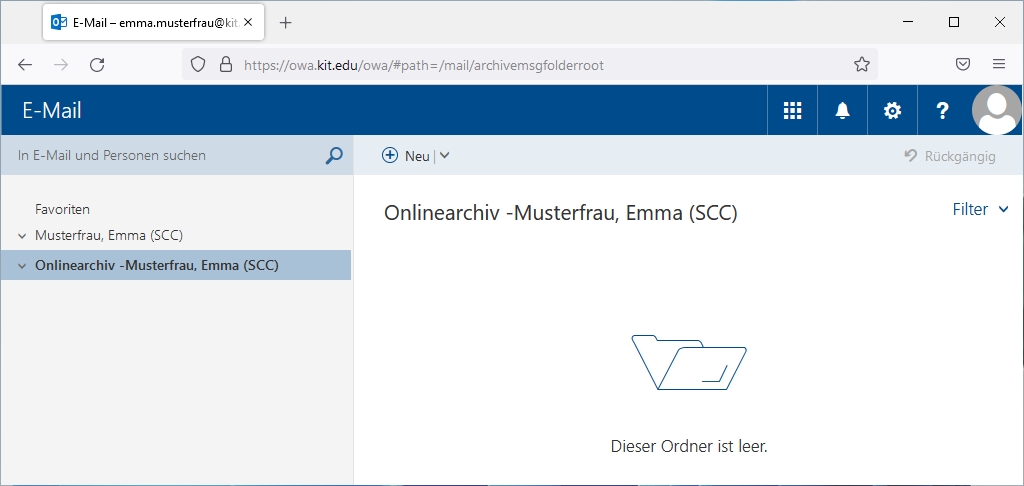Open the app launcher grid icon
The image size is (1024, 486).
point(792,111)
